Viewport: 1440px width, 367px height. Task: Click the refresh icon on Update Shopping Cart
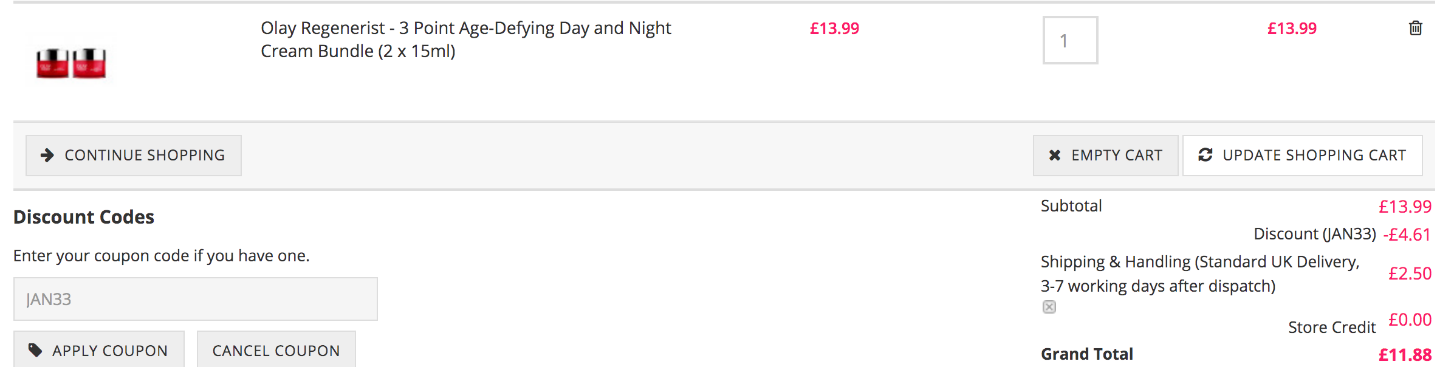point(1205,155)
